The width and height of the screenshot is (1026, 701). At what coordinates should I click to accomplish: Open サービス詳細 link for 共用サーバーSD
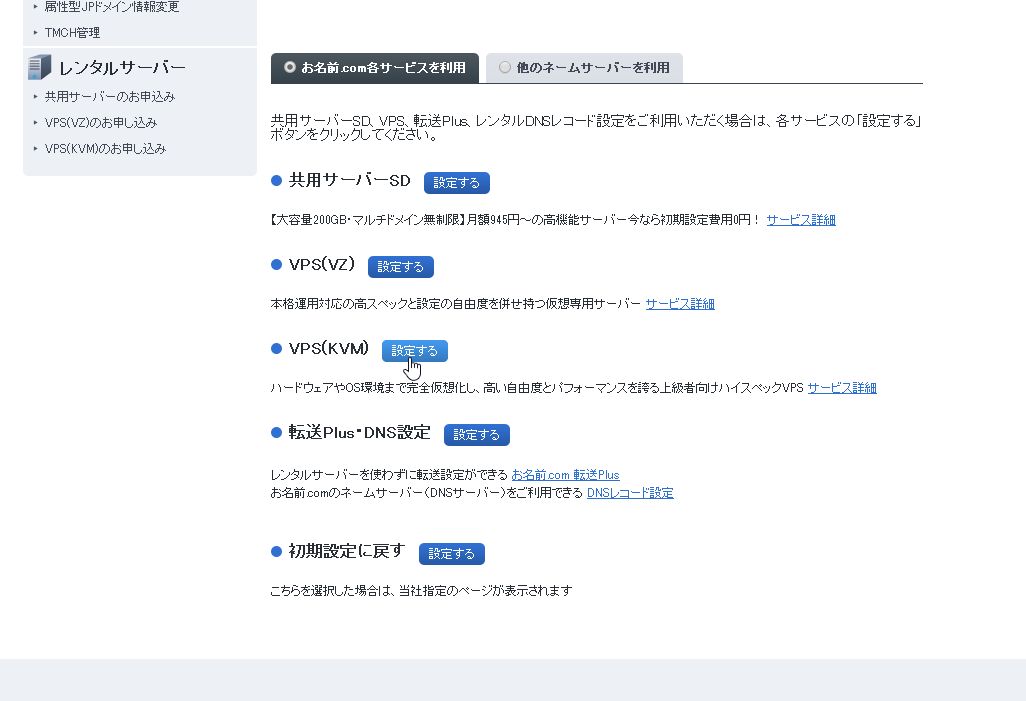[x=801, y=220]
